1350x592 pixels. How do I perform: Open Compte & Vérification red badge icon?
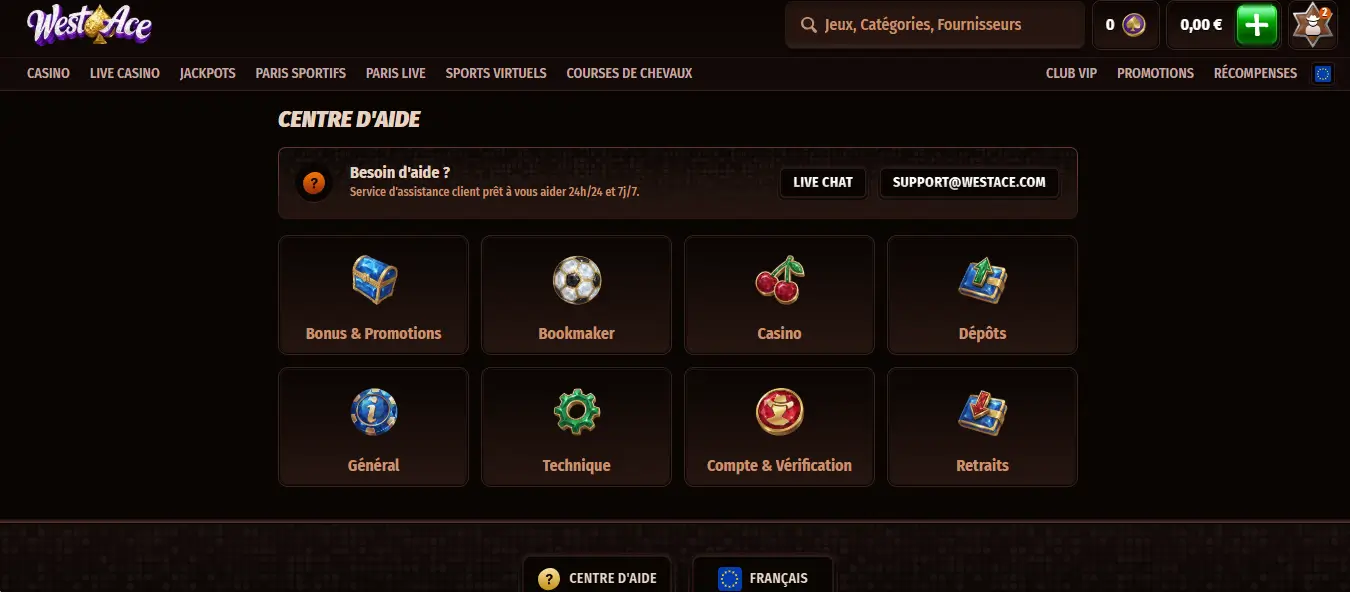(x=779, y=412)
